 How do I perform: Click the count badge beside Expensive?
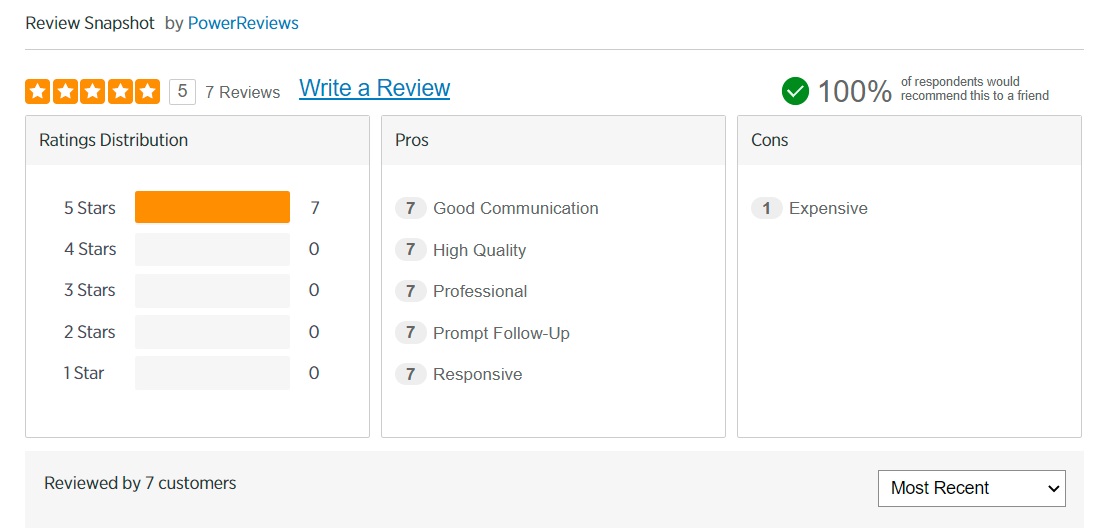(x=766, y=208)
